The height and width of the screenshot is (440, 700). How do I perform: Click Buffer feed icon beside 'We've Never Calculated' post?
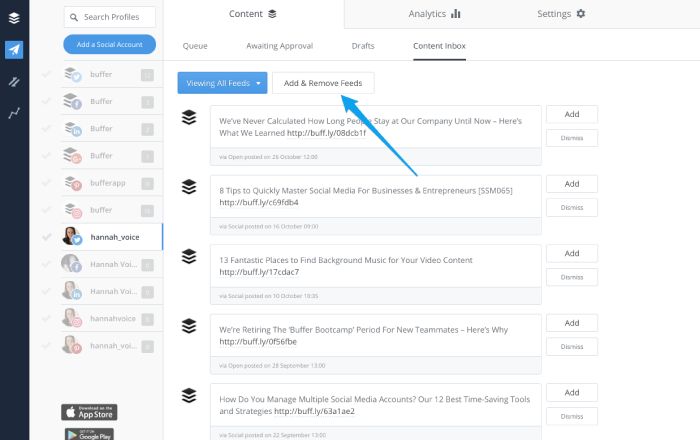point(189,117)
